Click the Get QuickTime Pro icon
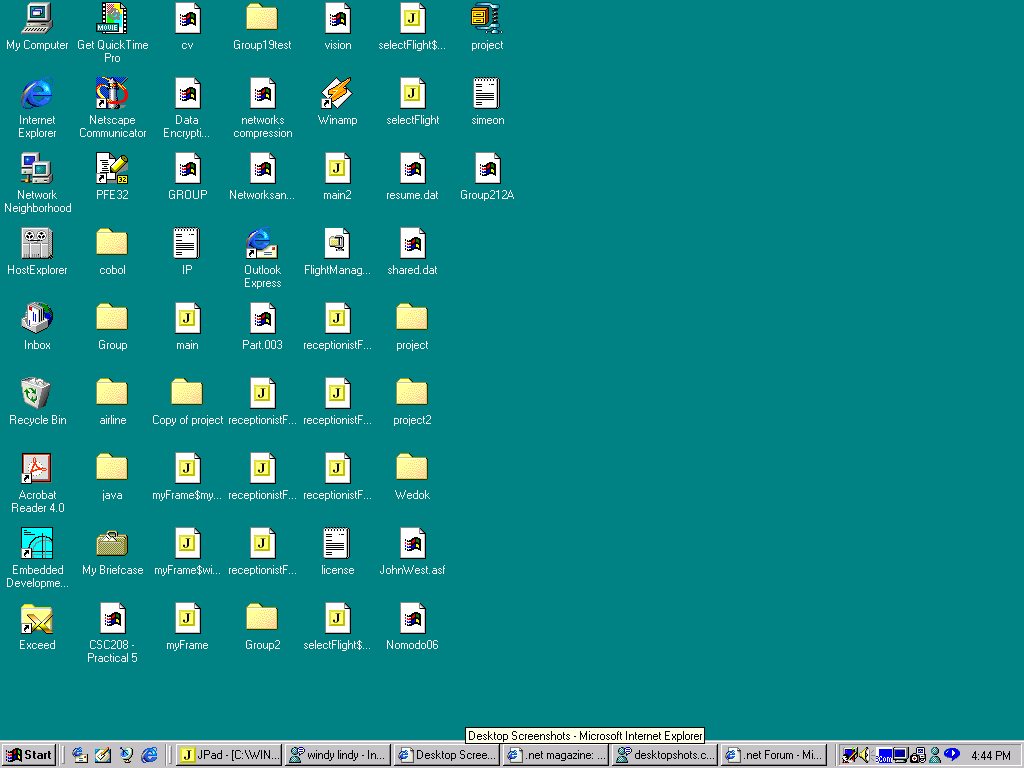 [112, 20]
